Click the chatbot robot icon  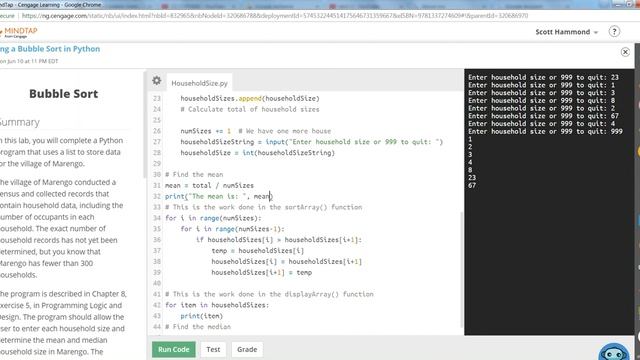[x=613, y=352]
